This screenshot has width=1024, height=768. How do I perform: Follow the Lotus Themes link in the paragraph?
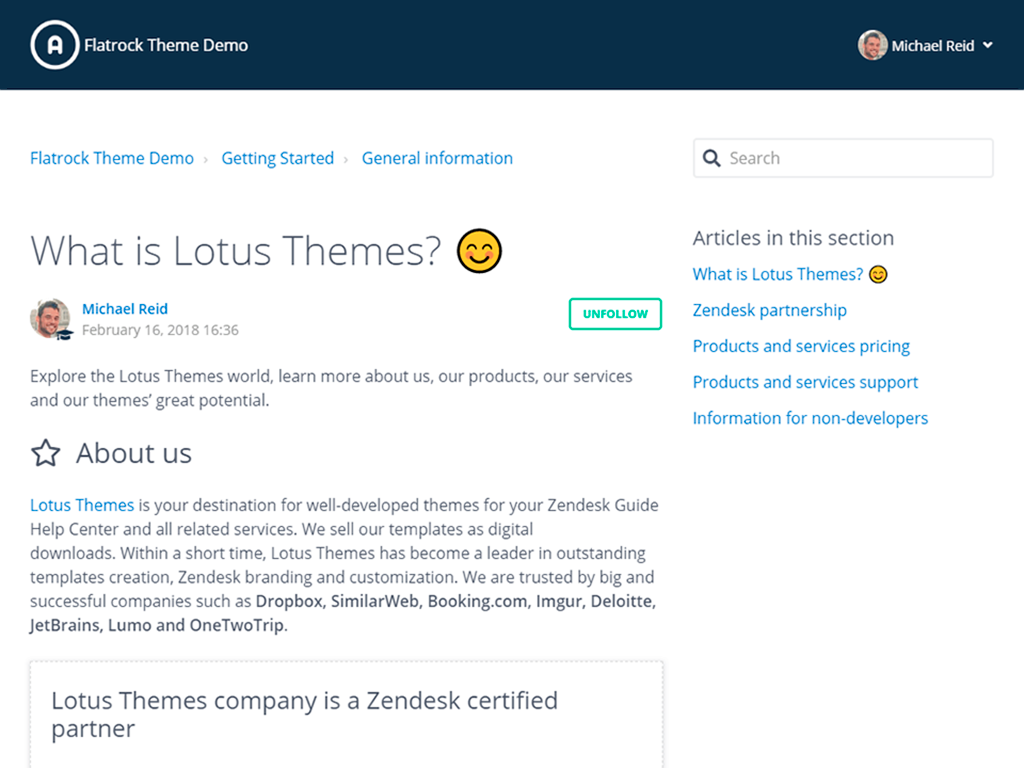tap(82, 505)
